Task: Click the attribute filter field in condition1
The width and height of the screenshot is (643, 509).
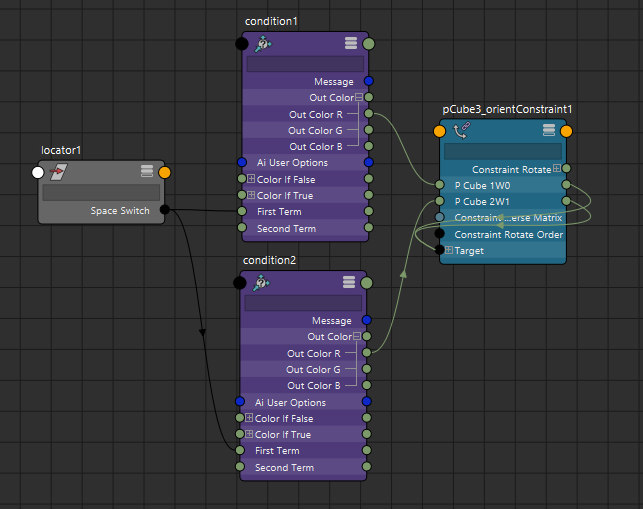Action: (x=305, y=64)
